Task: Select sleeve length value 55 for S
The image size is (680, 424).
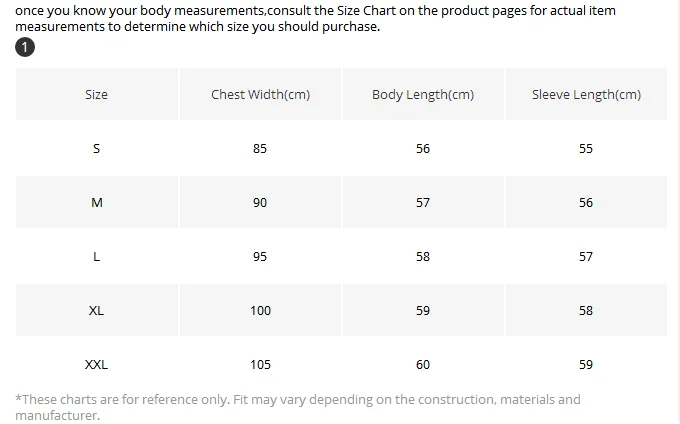Action: [586, 148]
